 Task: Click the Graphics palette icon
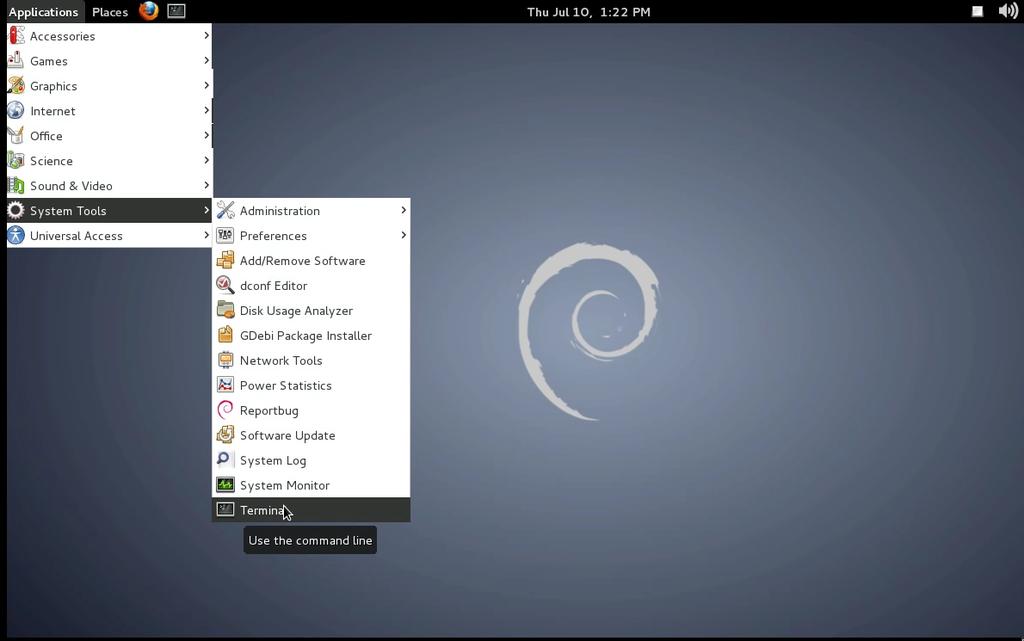(x=16, y=86)
